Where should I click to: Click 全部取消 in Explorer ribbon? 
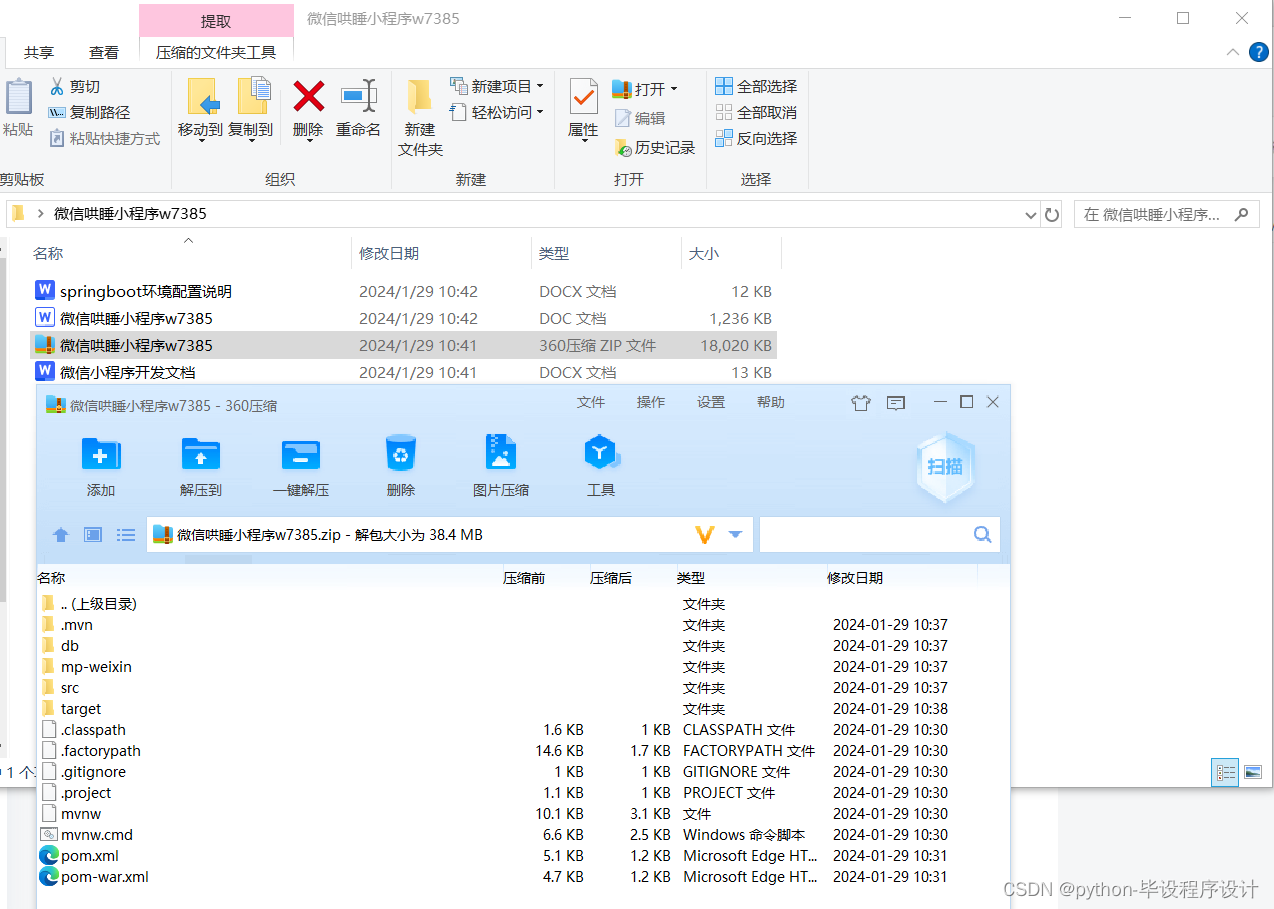pos(756,113)
